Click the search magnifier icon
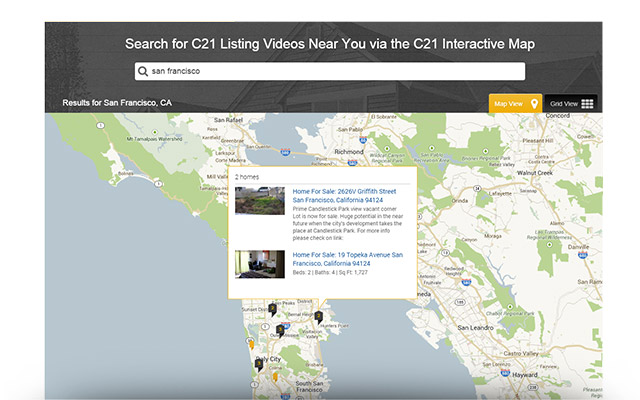 pos(142,71)
